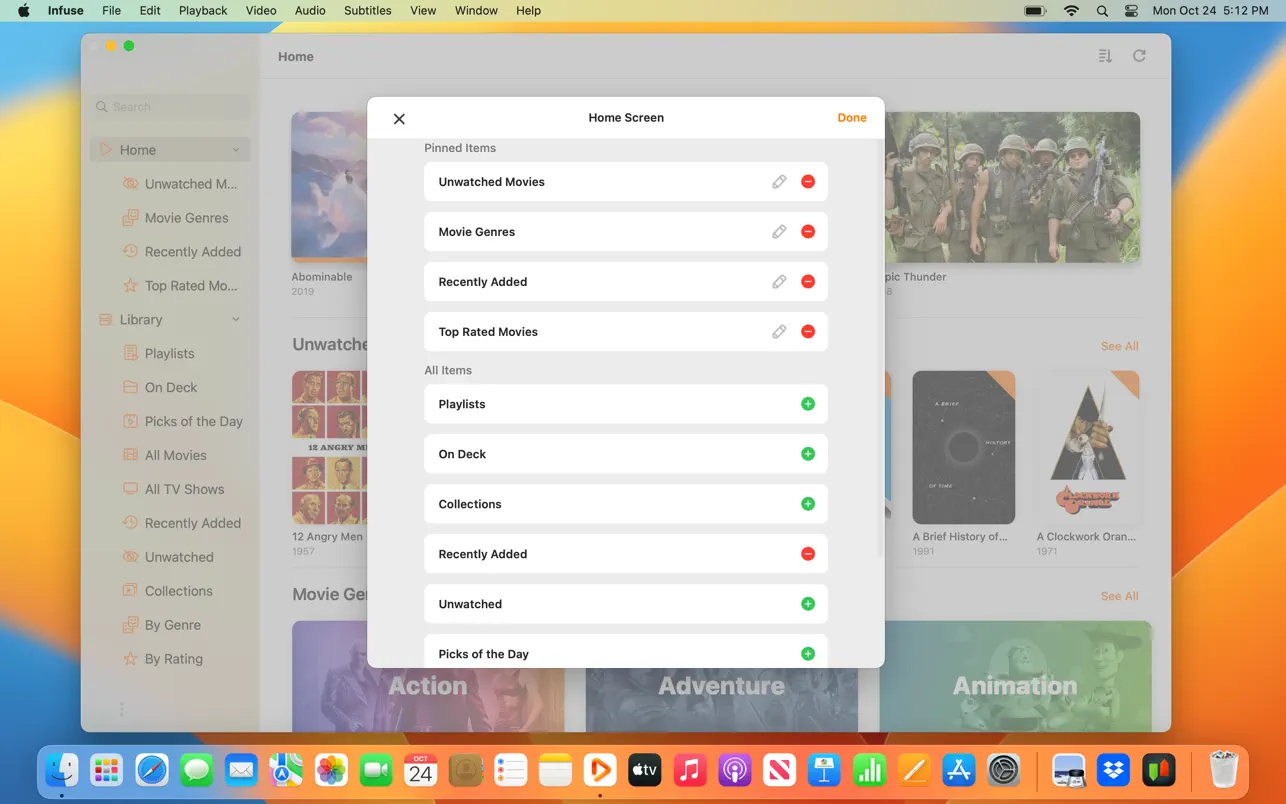This screenshot has height=804, width=1286.
Task: Add Collections to the Home Screen
Action: tap(807, 503)
